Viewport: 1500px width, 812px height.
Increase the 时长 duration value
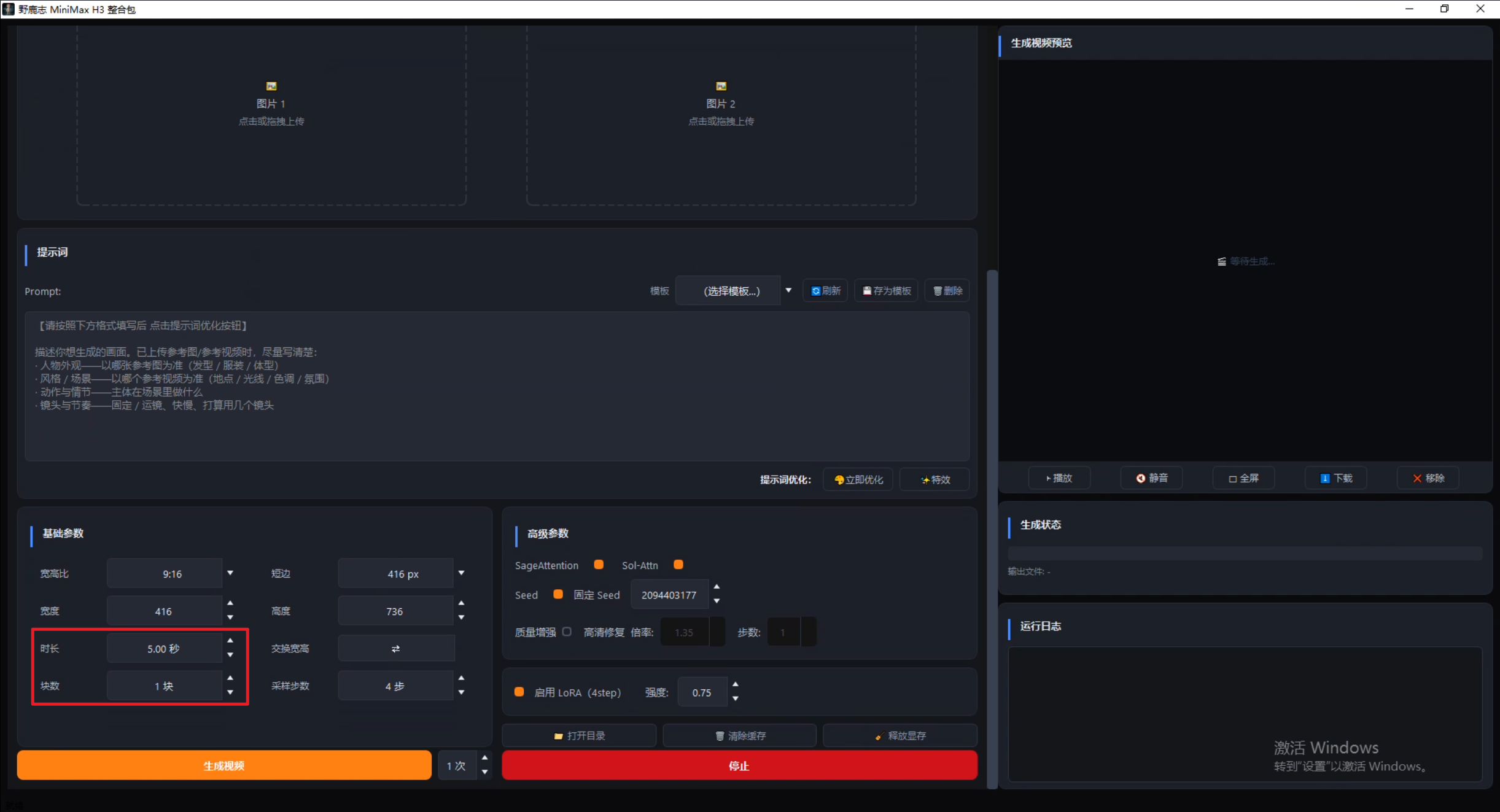(x=230, y=641)
